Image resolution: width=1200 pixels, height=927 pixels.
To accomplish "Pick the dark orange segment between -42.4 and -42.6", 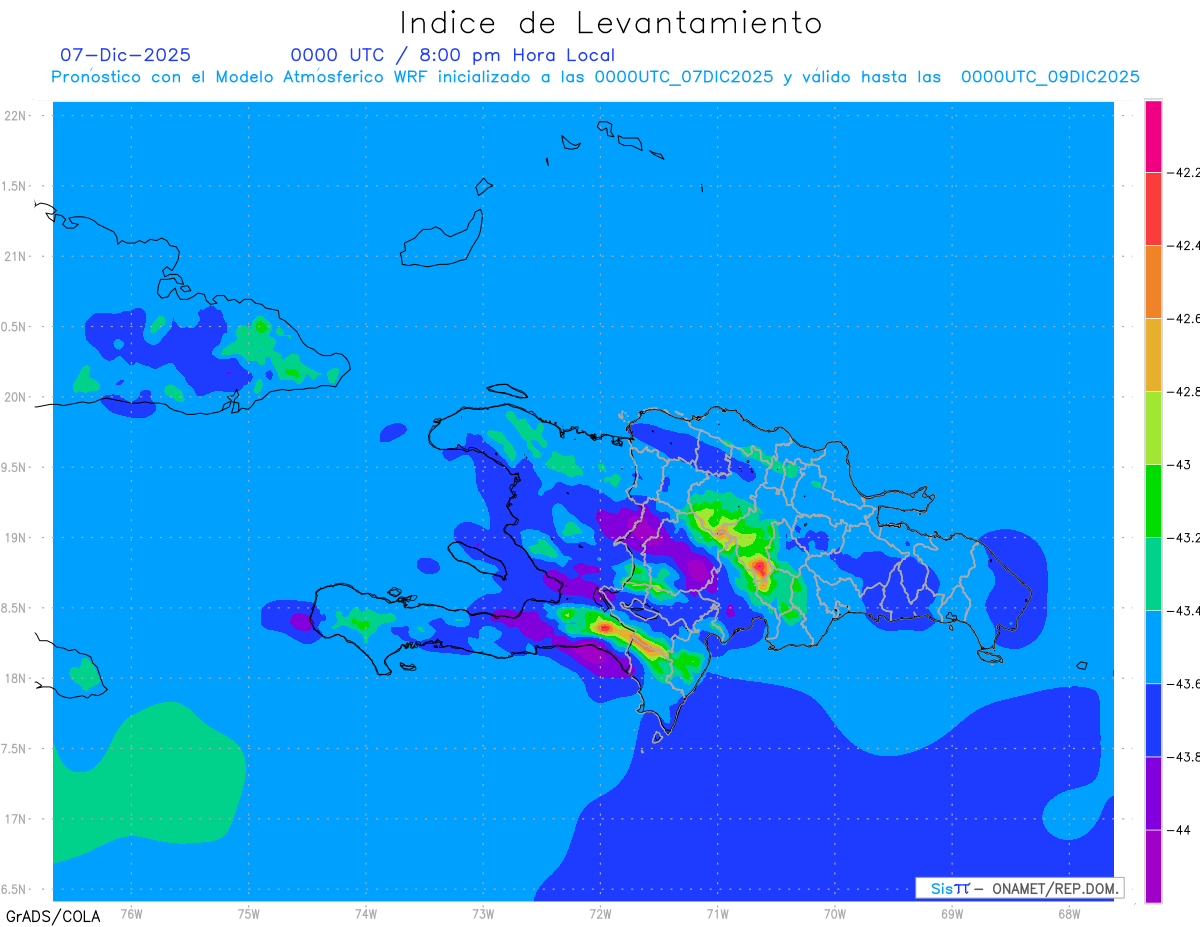I will pyautogui.click(x=1153, y=281).
